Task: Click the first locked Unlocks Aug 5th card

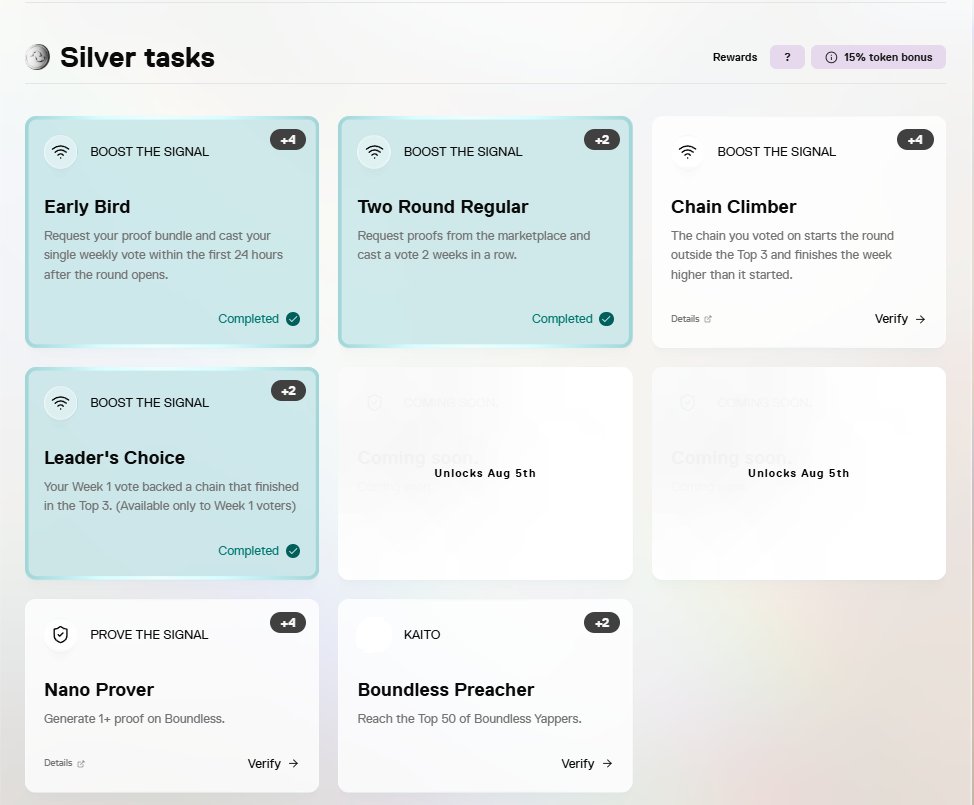Action: pos(485,473)
